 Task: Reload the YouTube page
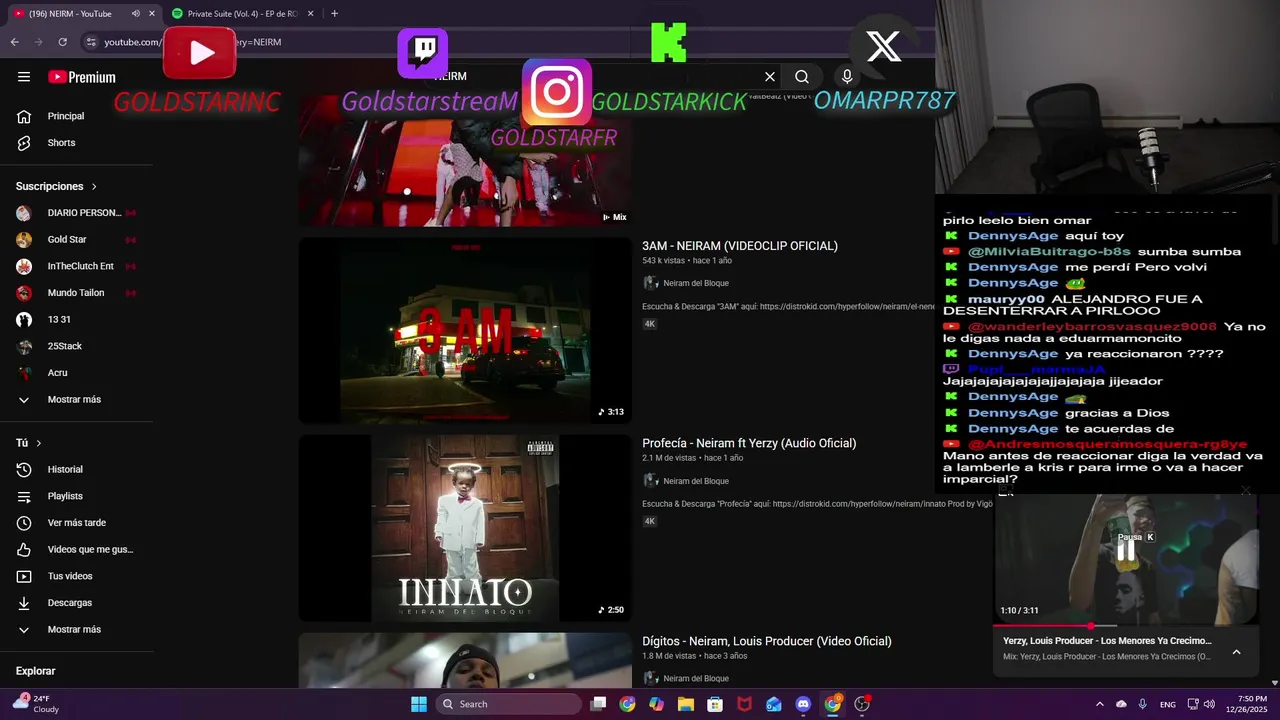pos(63,42)
